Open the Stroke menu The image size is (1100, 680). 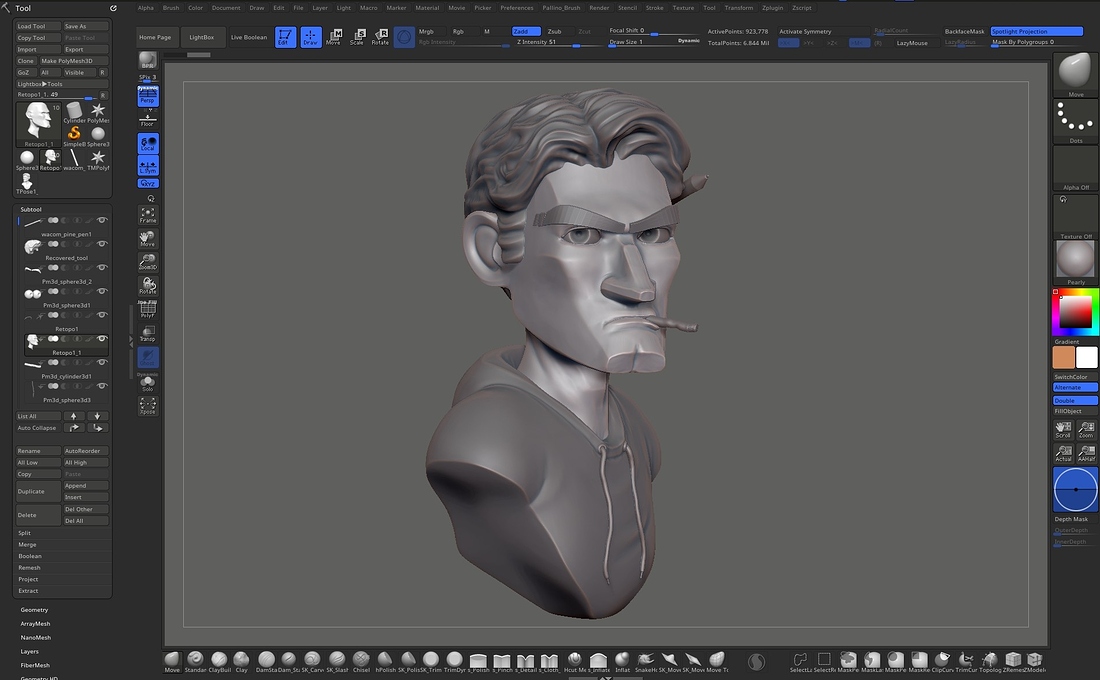(655, 8)
